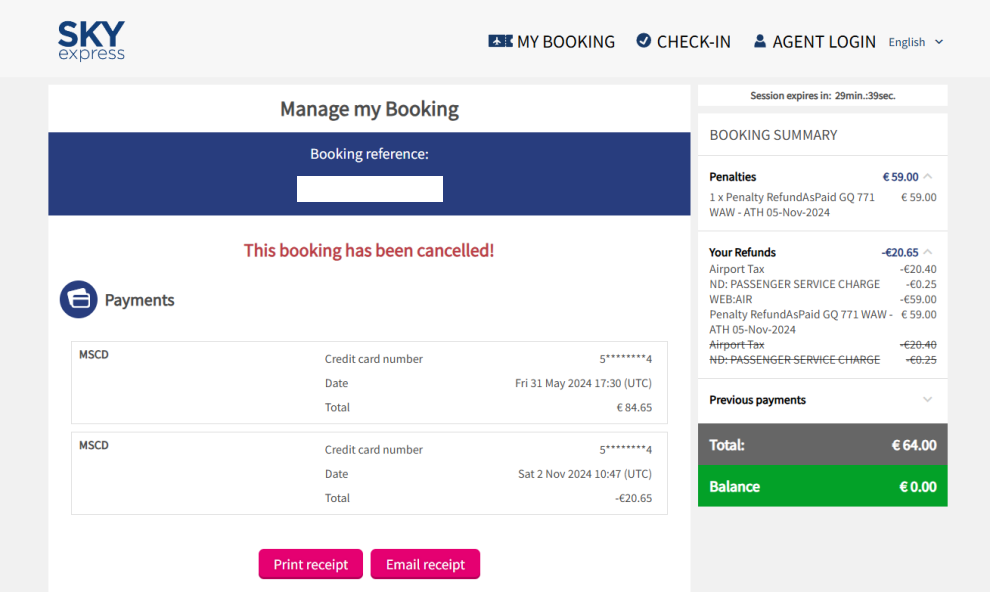
Task: Collapse the Your Refunds section chevron
Action: click(x=928, y=252)
